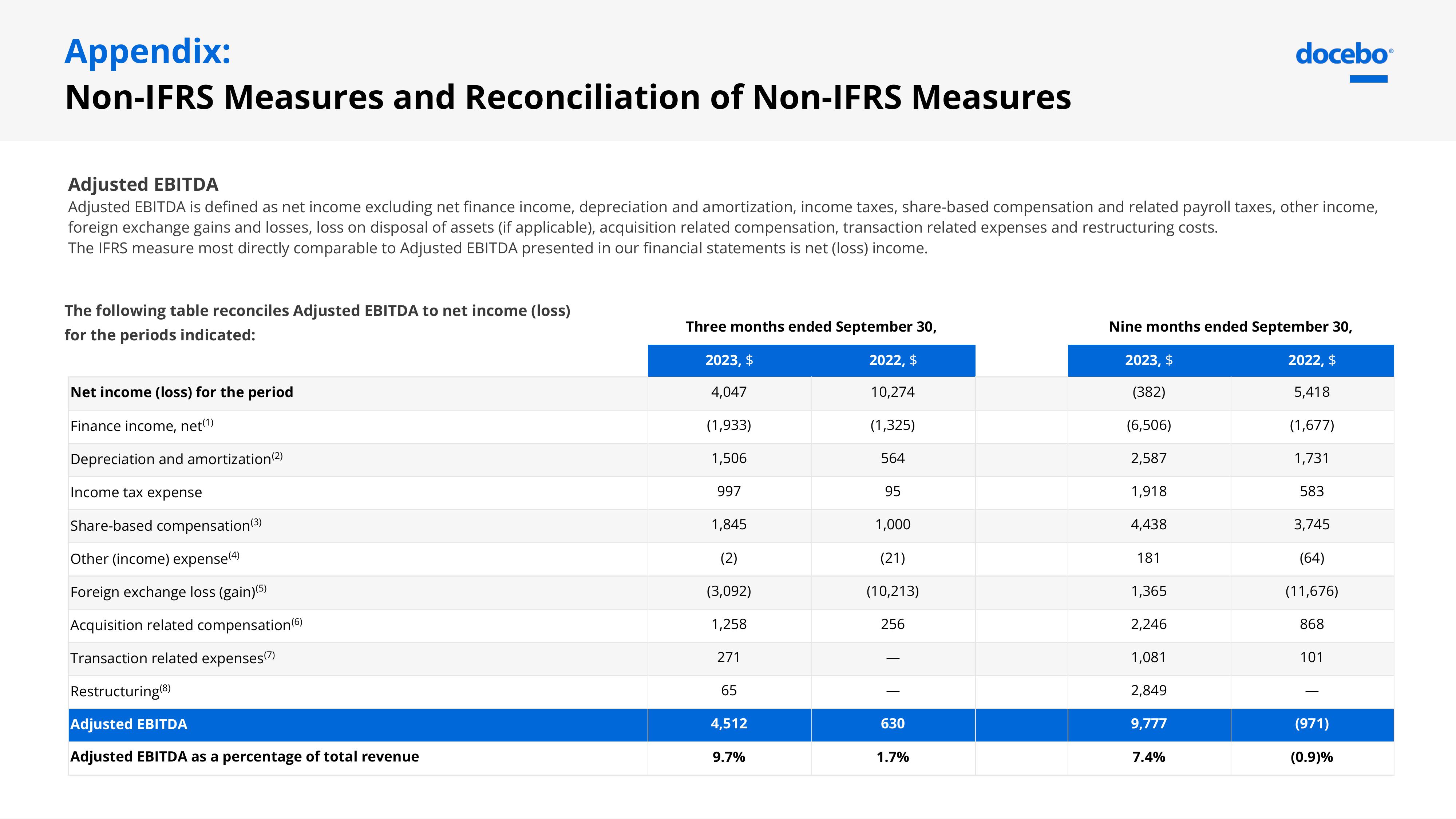Select percentage value (0.9)%

pos(1312,757)
